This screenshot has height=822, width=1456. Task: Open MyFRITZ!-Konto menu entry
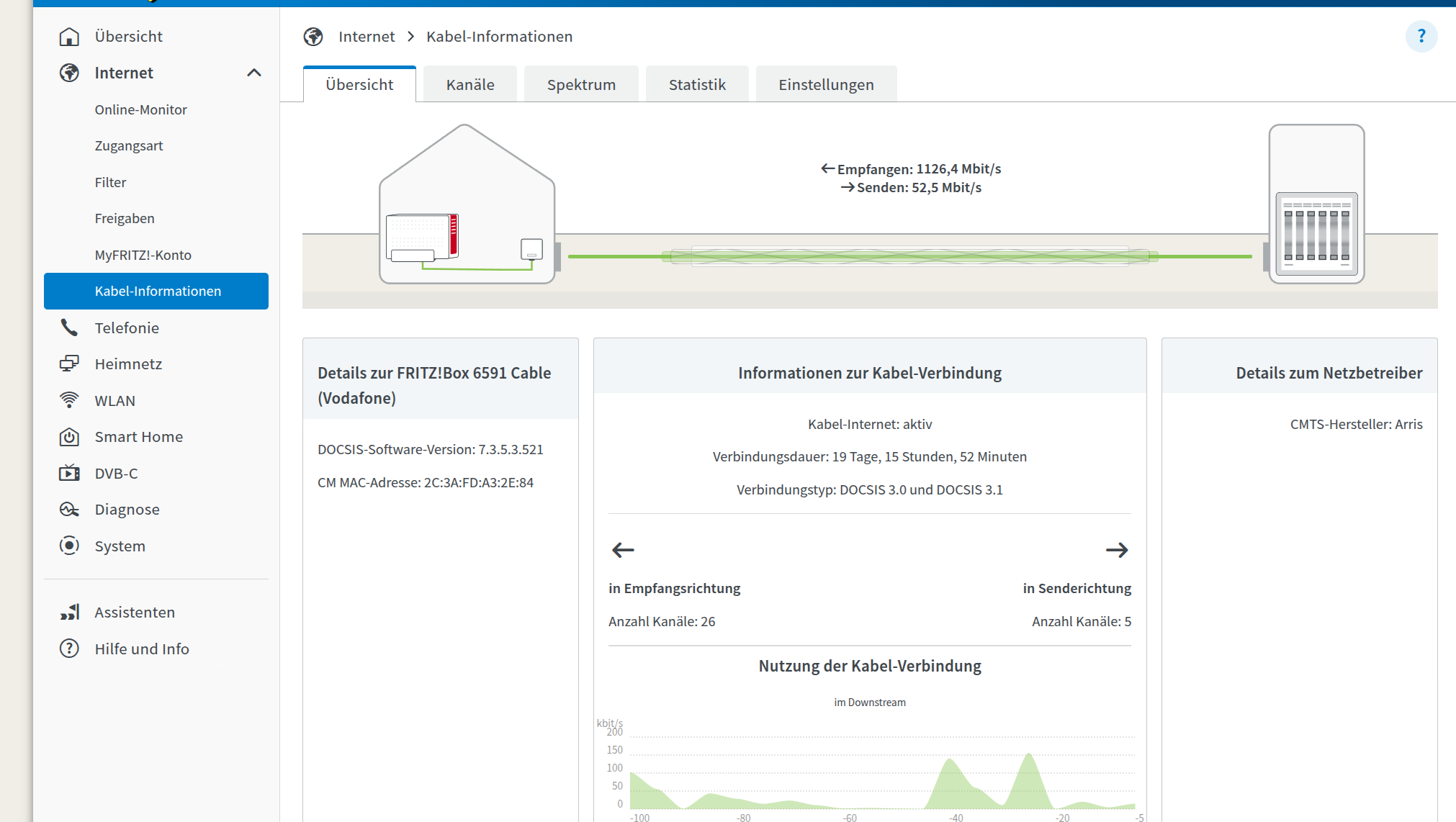143,255
